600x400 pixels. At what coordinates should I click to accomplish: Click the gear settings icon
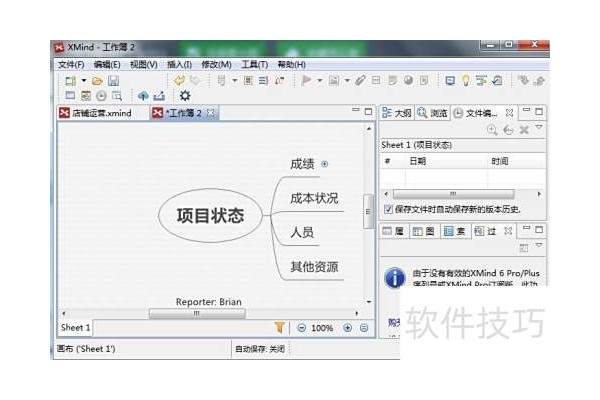coord(185,96)
